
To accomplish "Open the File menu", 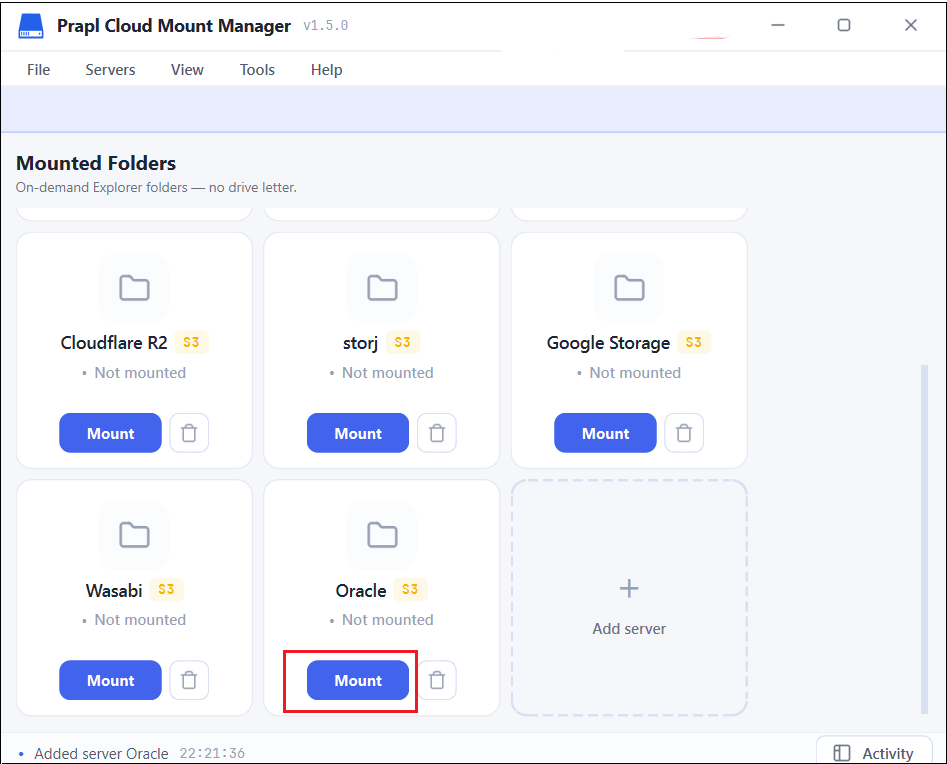I will [x=39, y=69].
